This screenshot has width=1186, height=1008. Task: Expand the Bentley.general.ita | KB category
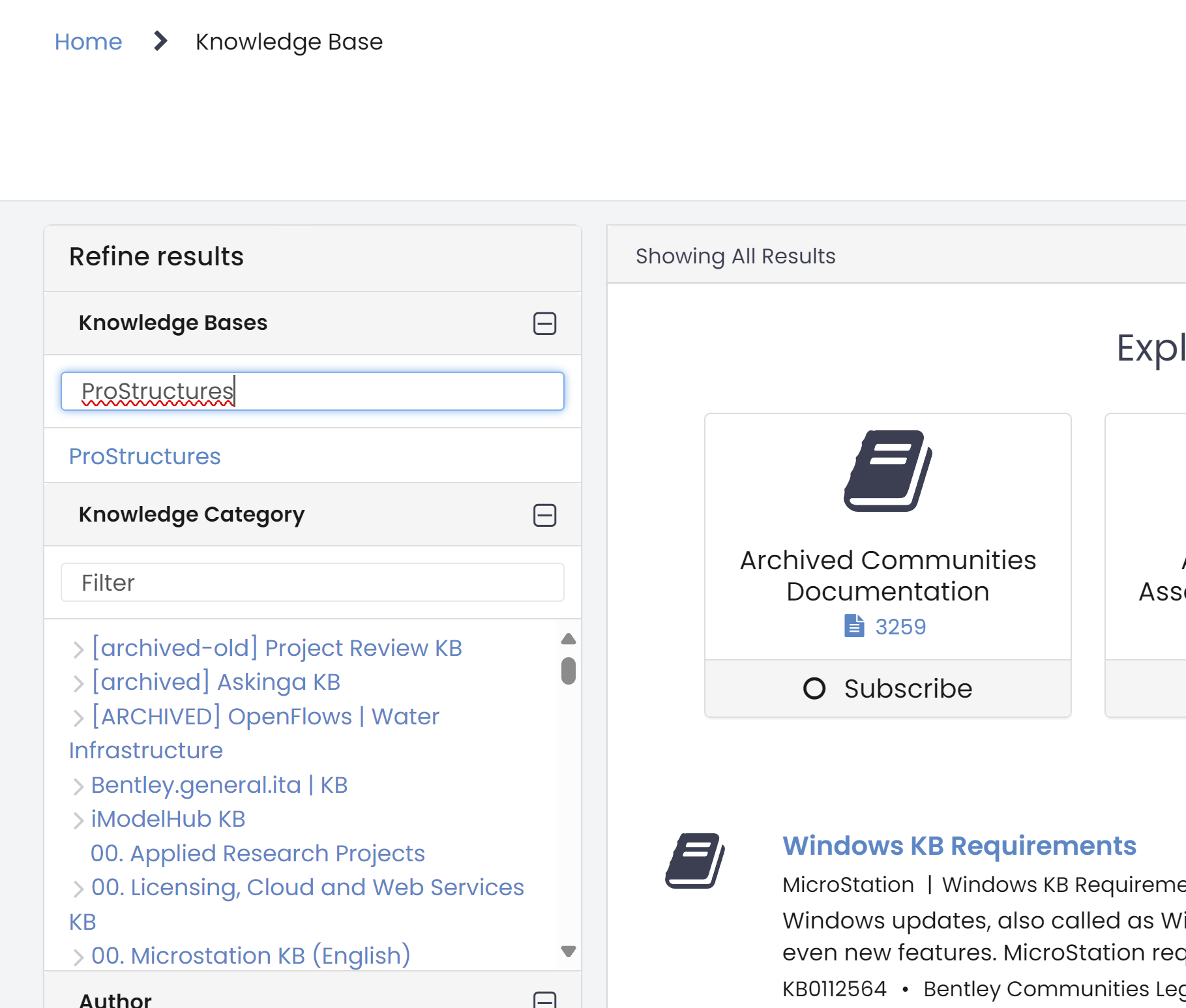[x=78, y=786]
